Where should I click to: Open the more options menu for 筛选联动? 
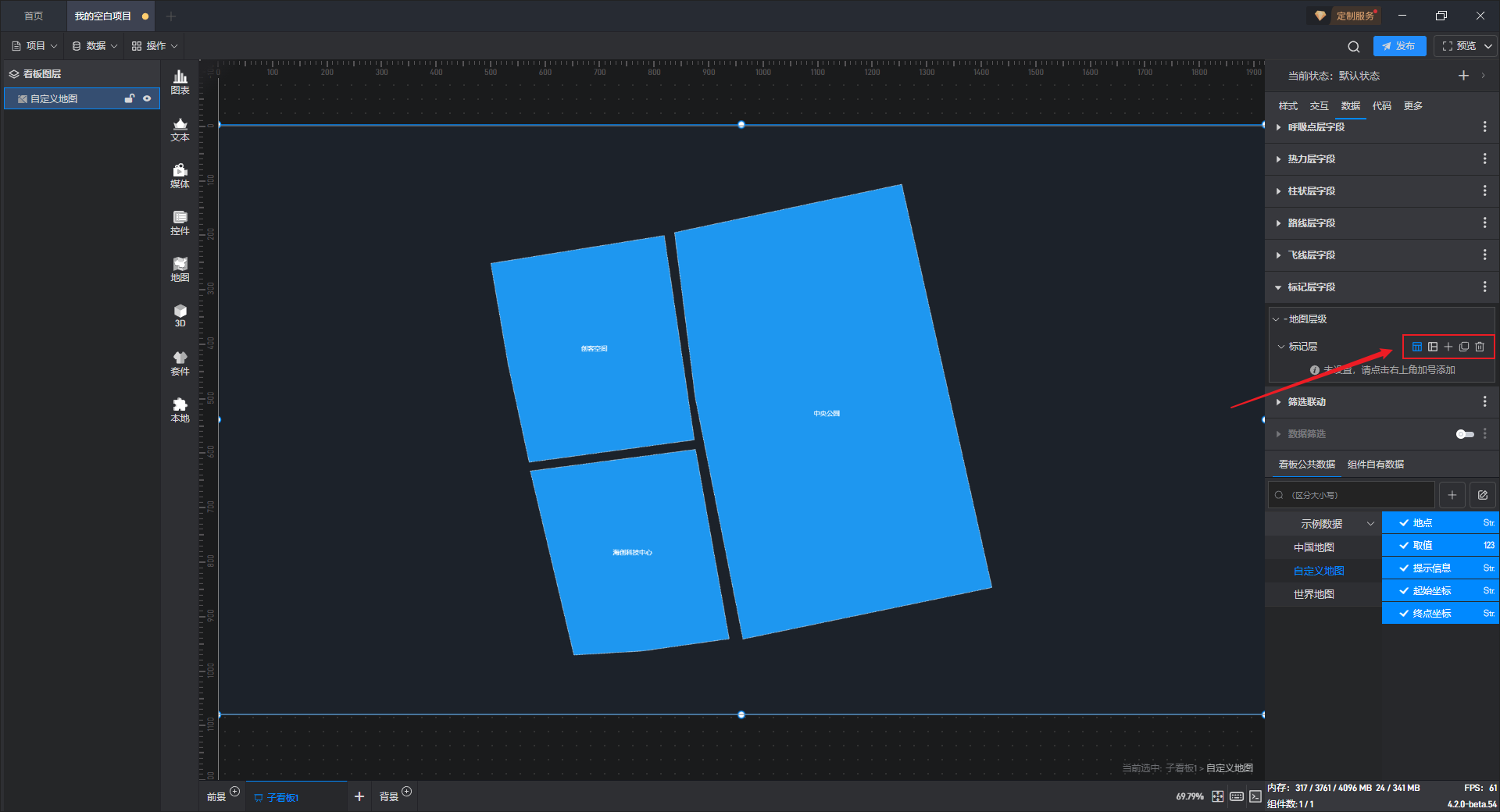pyautogui.click(x=1485, y=401)
